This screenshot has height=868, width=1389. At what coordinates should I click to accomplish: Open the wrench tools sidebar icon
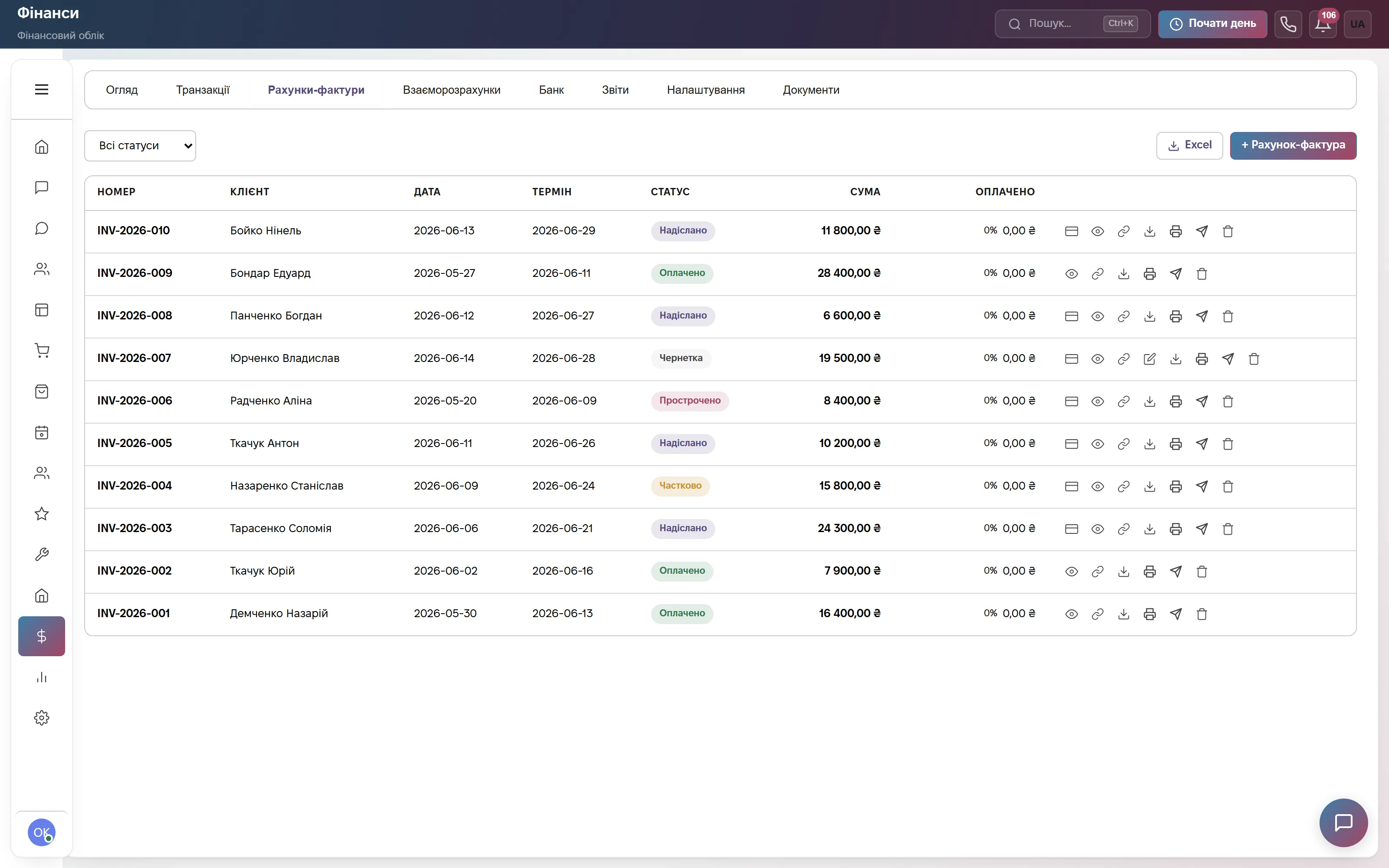click(41, 555)
